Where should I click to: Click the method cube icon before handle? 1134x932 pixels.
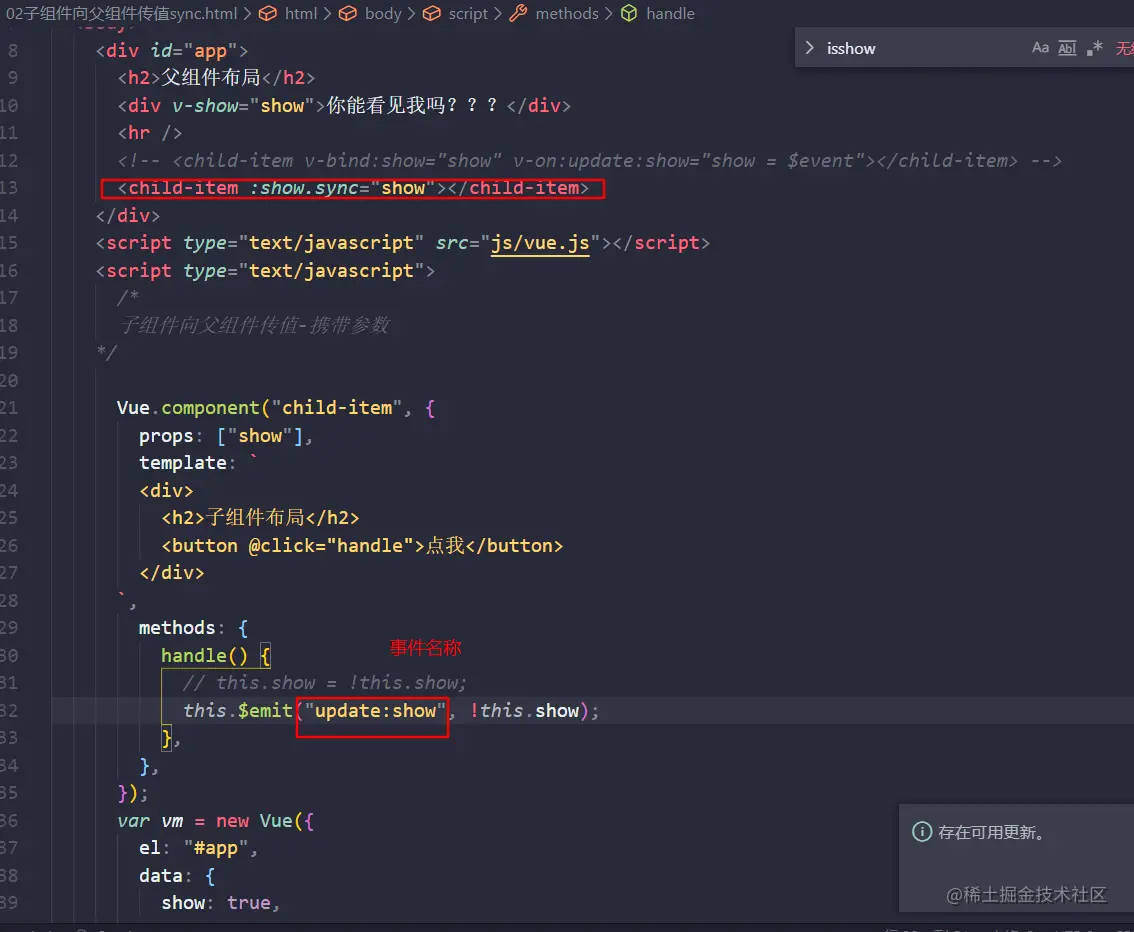point(629,13)
